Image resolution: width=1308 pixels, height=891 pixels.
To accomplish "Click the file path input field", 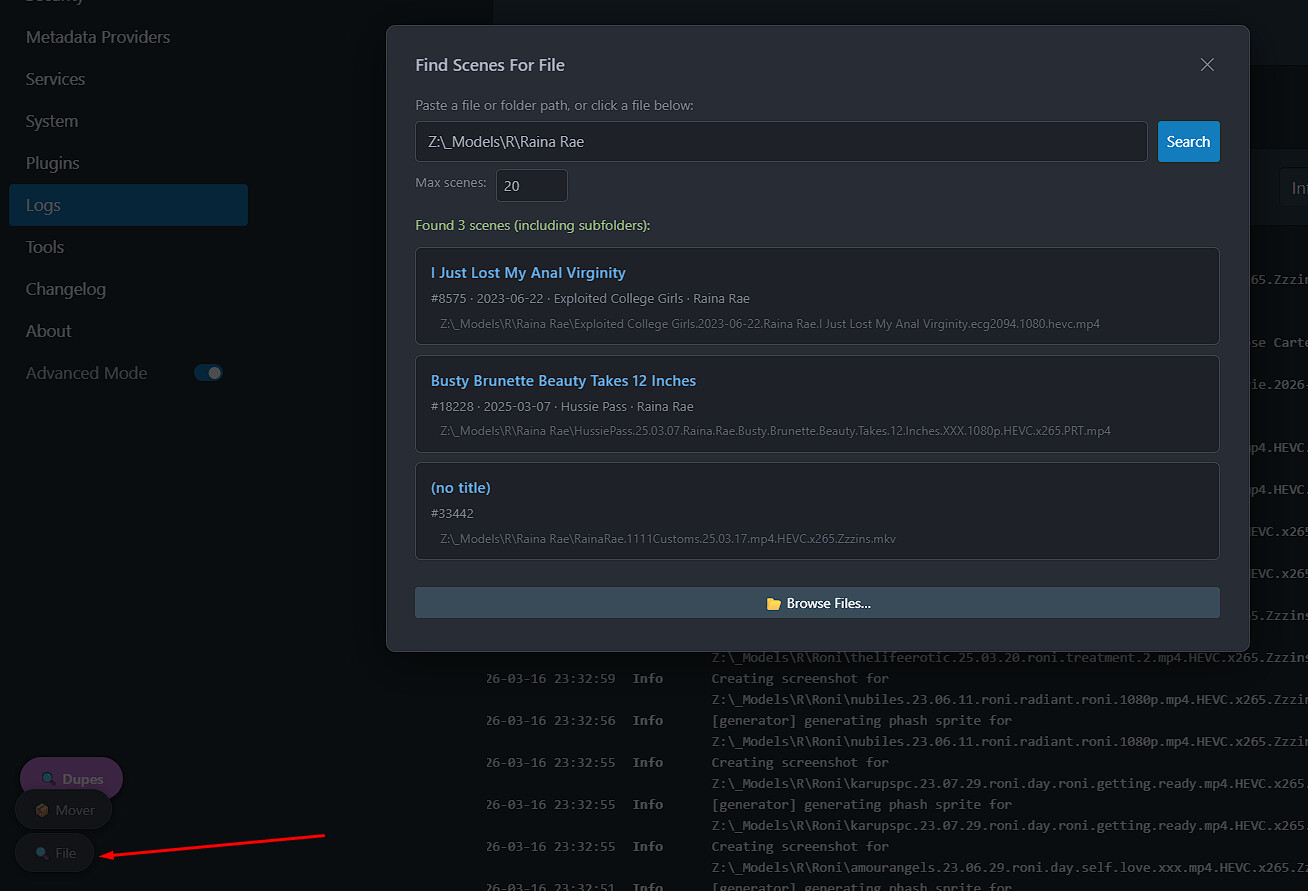I will [781, 142].
